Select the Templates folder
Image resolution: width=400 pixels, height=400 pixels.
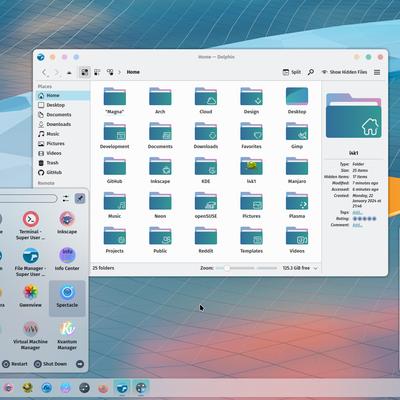click(x=251, y=240)
